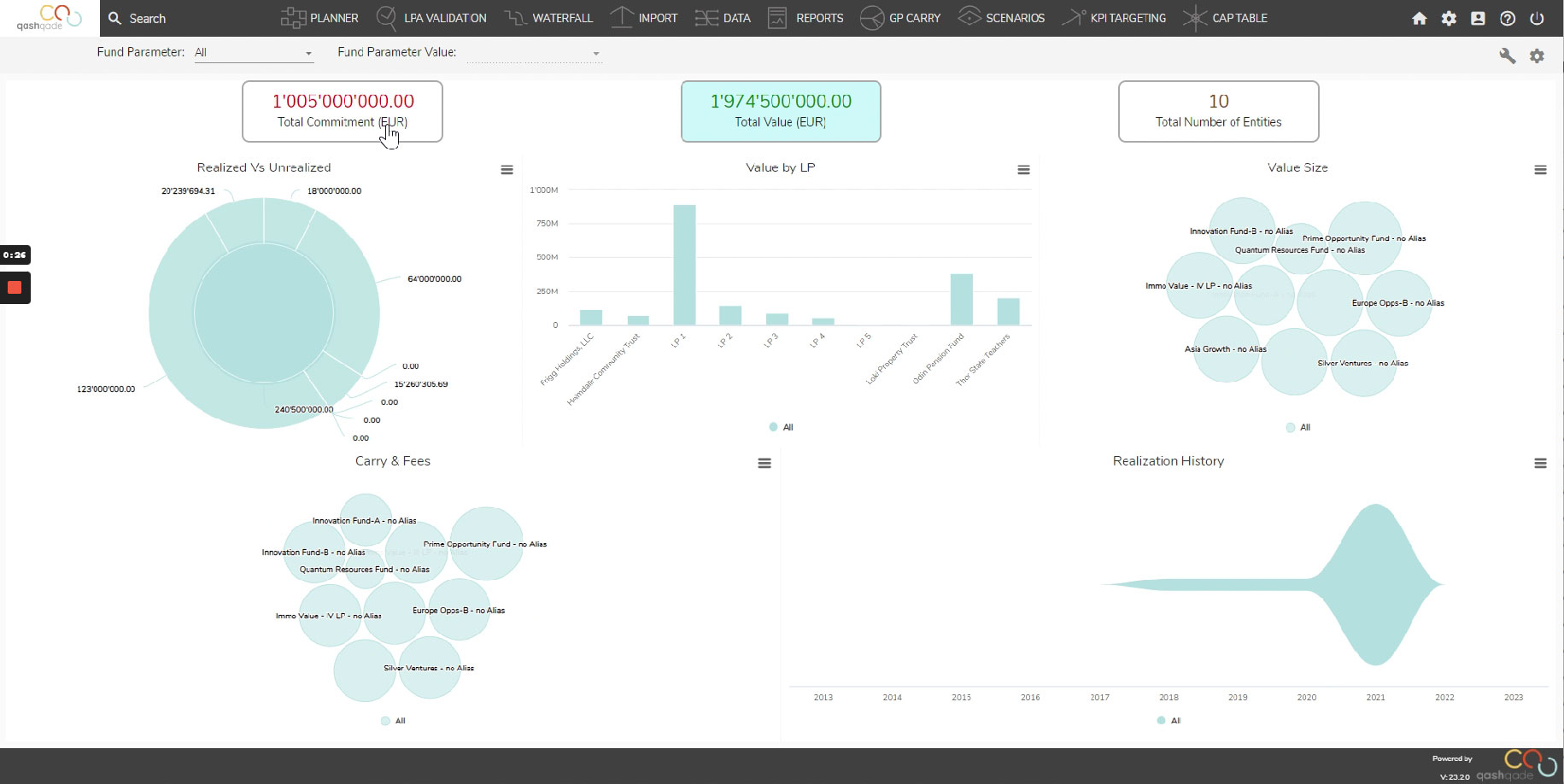Stop recording with the red square button
The height and width of the screenshot is (784, 1564).
tap(15, 288)
